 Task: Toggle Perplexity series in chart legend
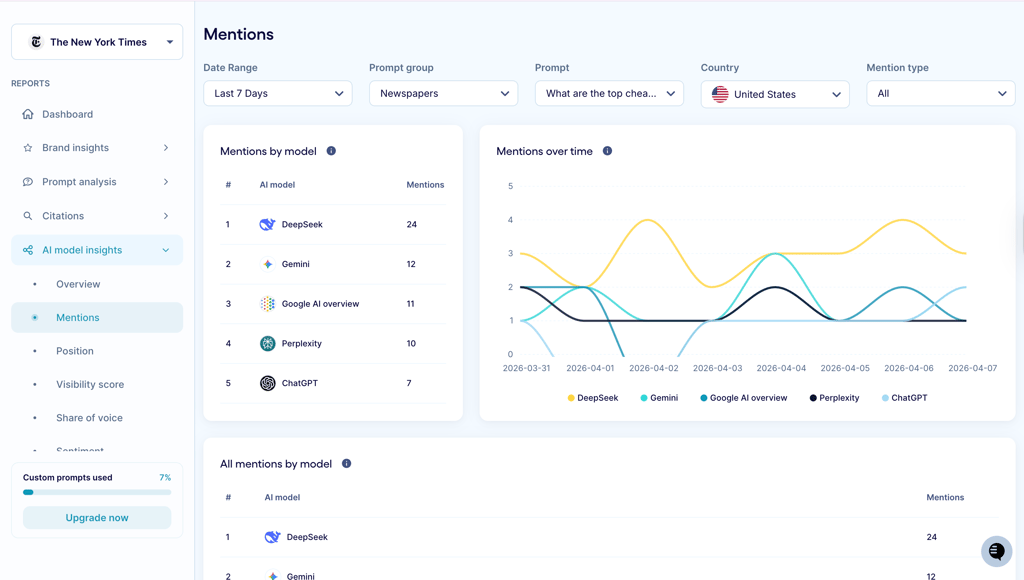coord(835,398)
